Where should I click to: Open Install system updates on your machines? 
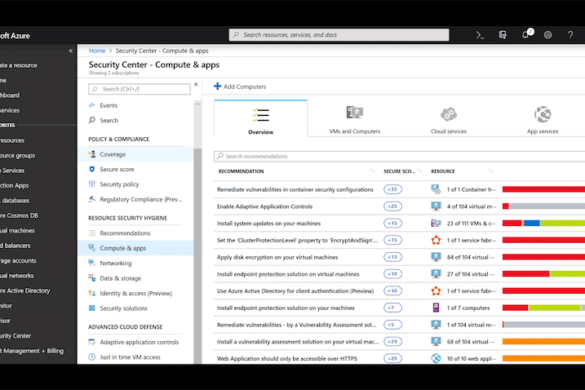click(x=269, y=224)
